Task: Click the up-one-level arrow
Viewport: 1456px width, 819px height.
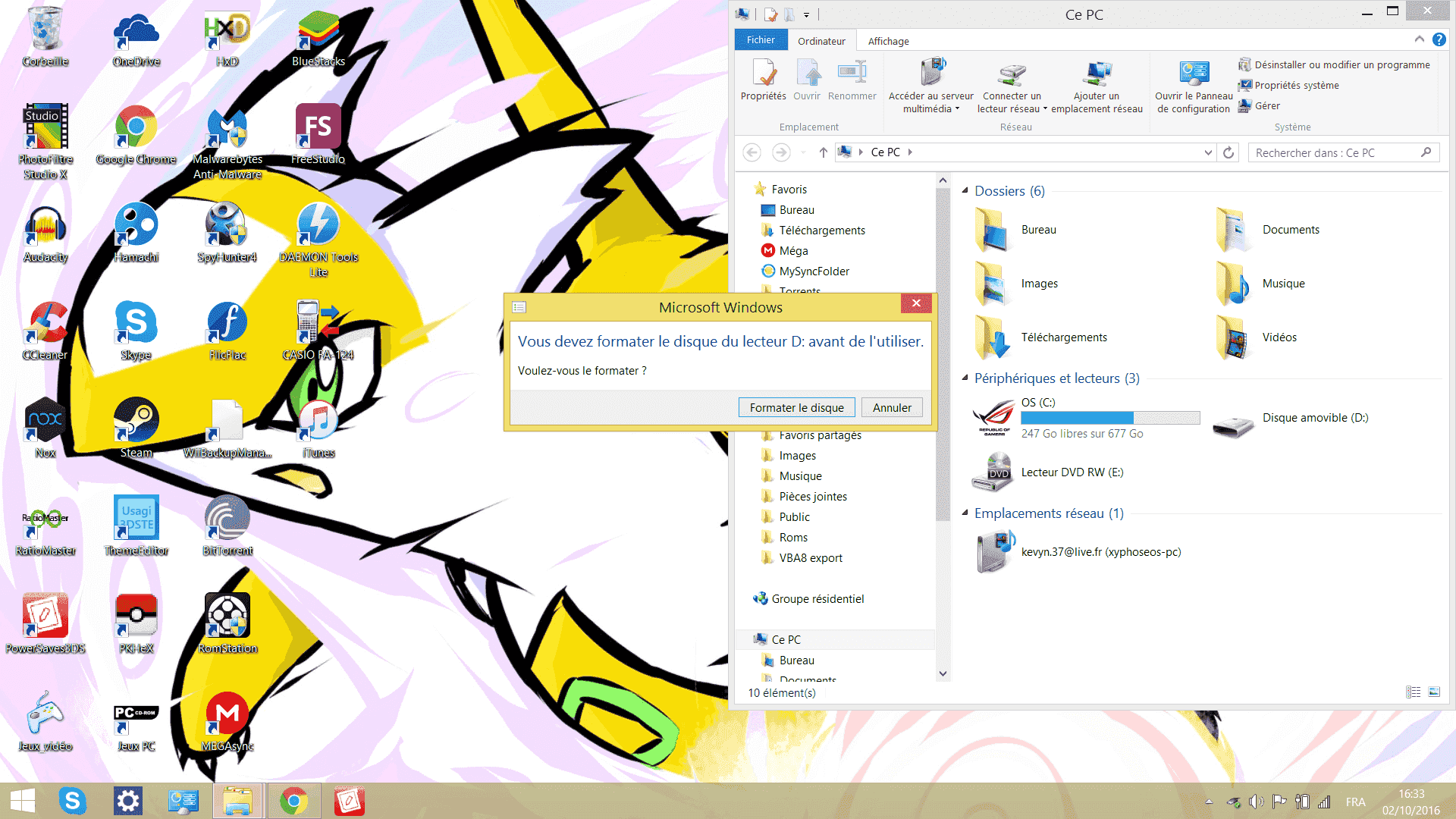Action: pyautogui.click(x=823, y=152)
